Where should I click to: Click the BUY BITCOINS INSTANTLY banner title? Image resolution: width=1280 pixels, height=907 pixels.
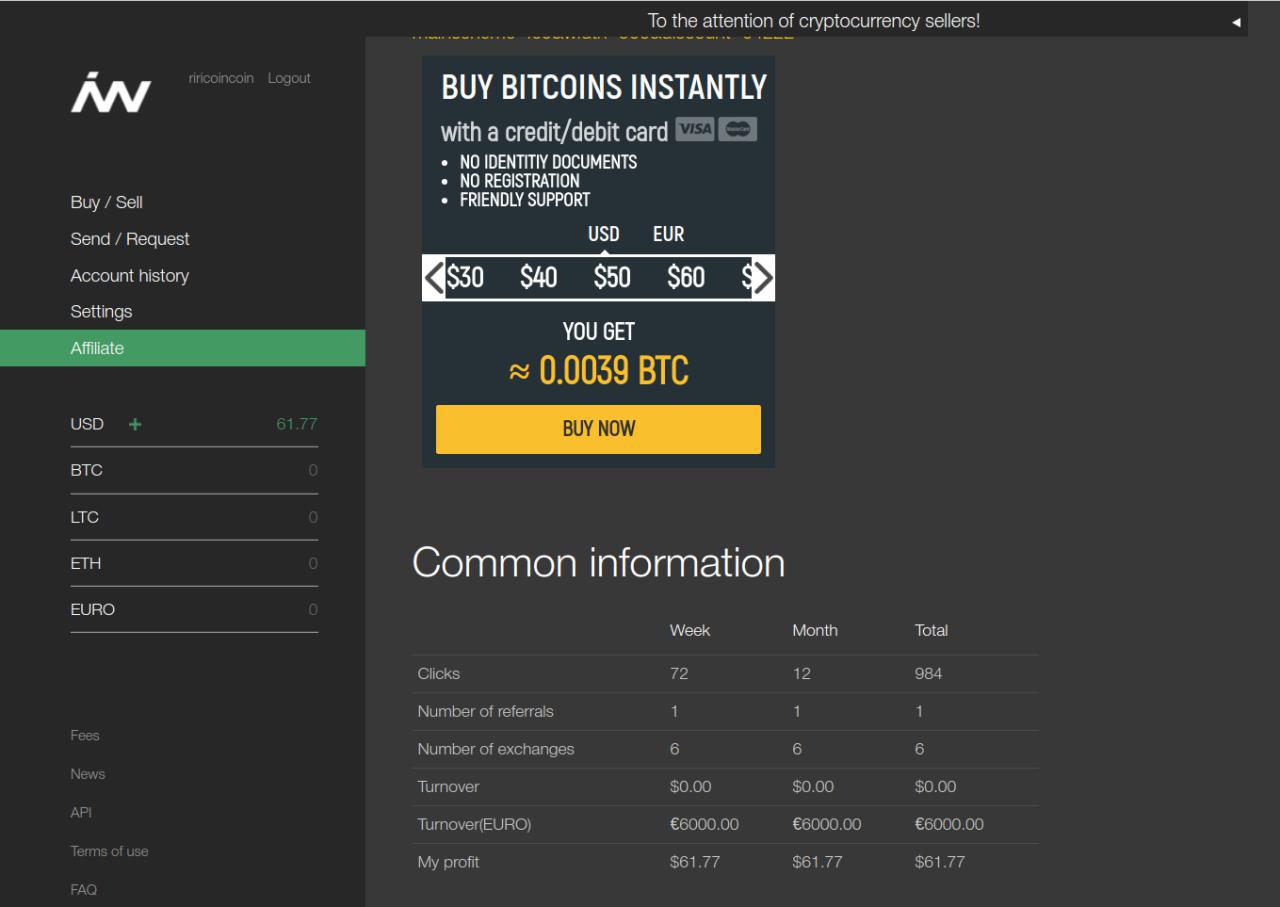604,88
